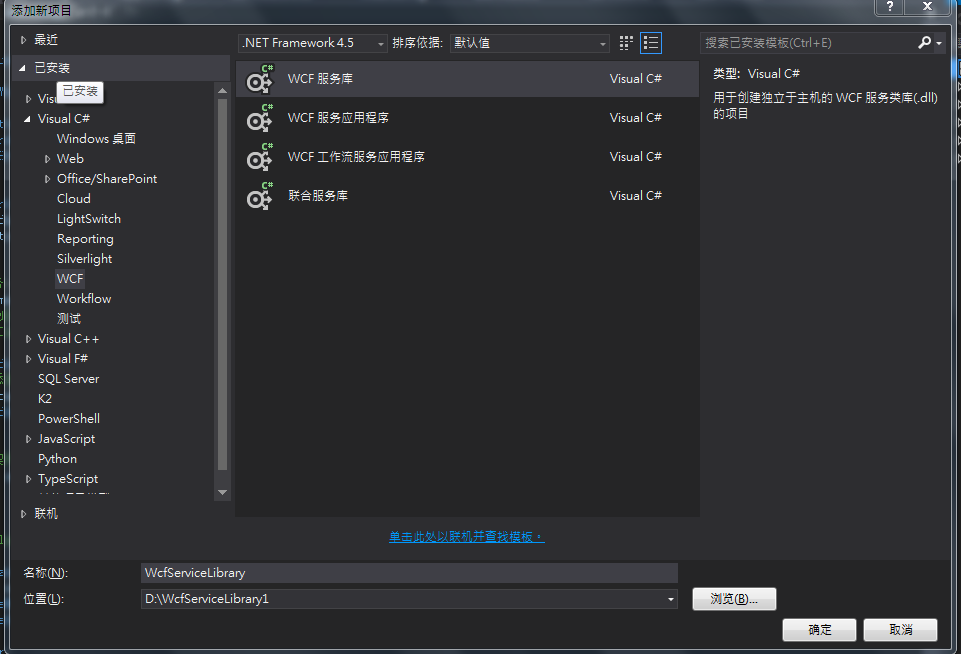Select the WCF category in the tree
961x654 pixels.
(x=70, y=278)
